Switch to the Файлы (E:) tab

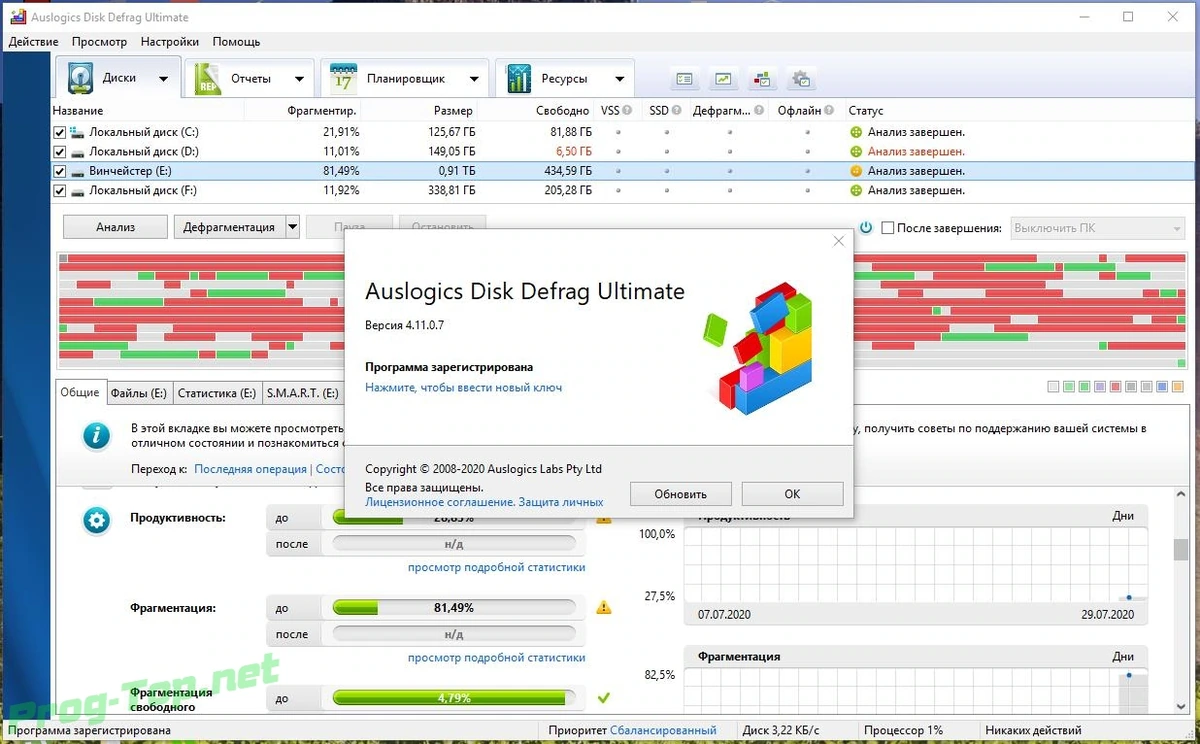click(x=140, y=394)
